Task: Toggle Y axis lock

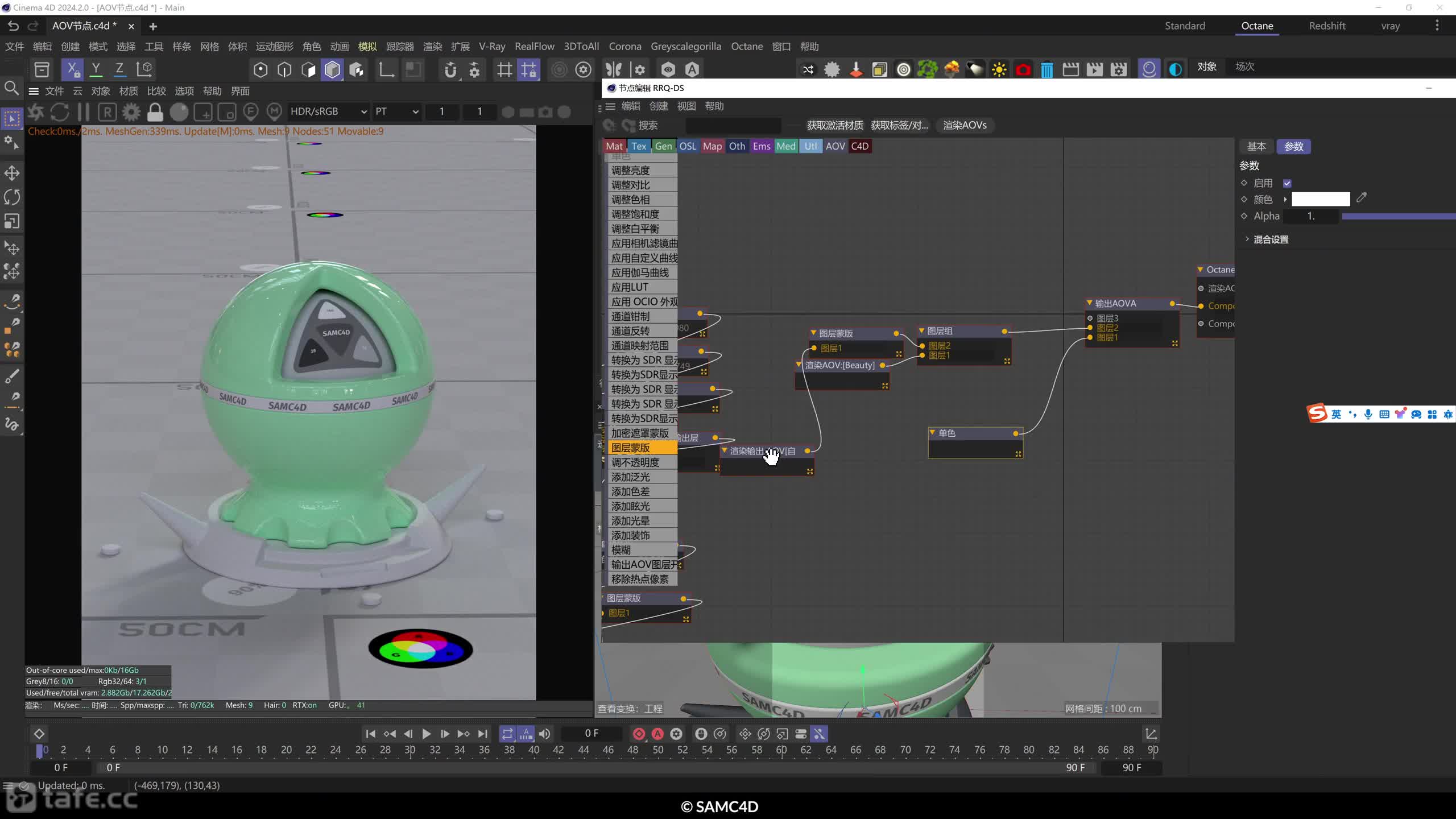Action: [96, 69]
